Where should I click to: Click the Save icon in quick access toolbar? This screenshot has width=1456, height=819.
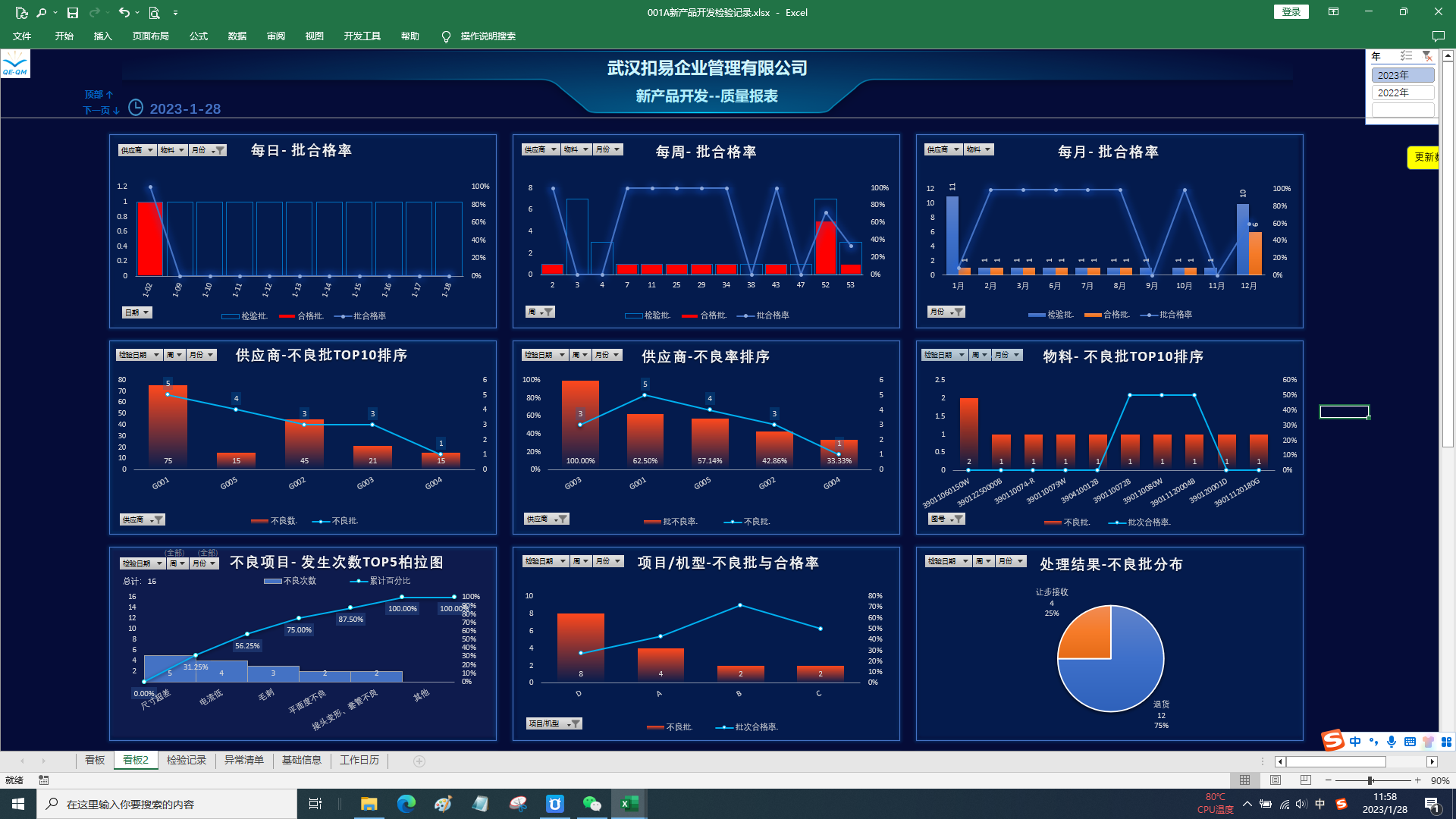point(73,13)
